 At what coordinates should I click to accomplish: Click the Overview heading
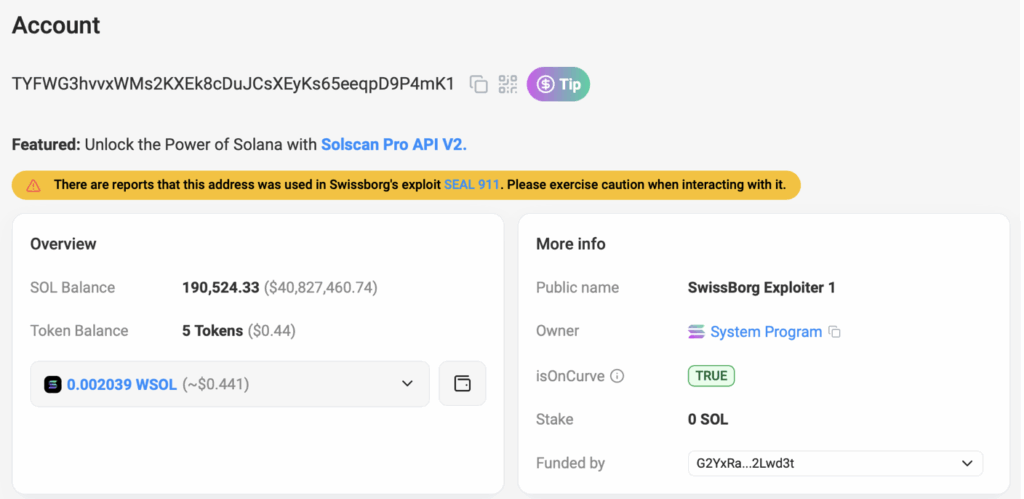(63, 244)
